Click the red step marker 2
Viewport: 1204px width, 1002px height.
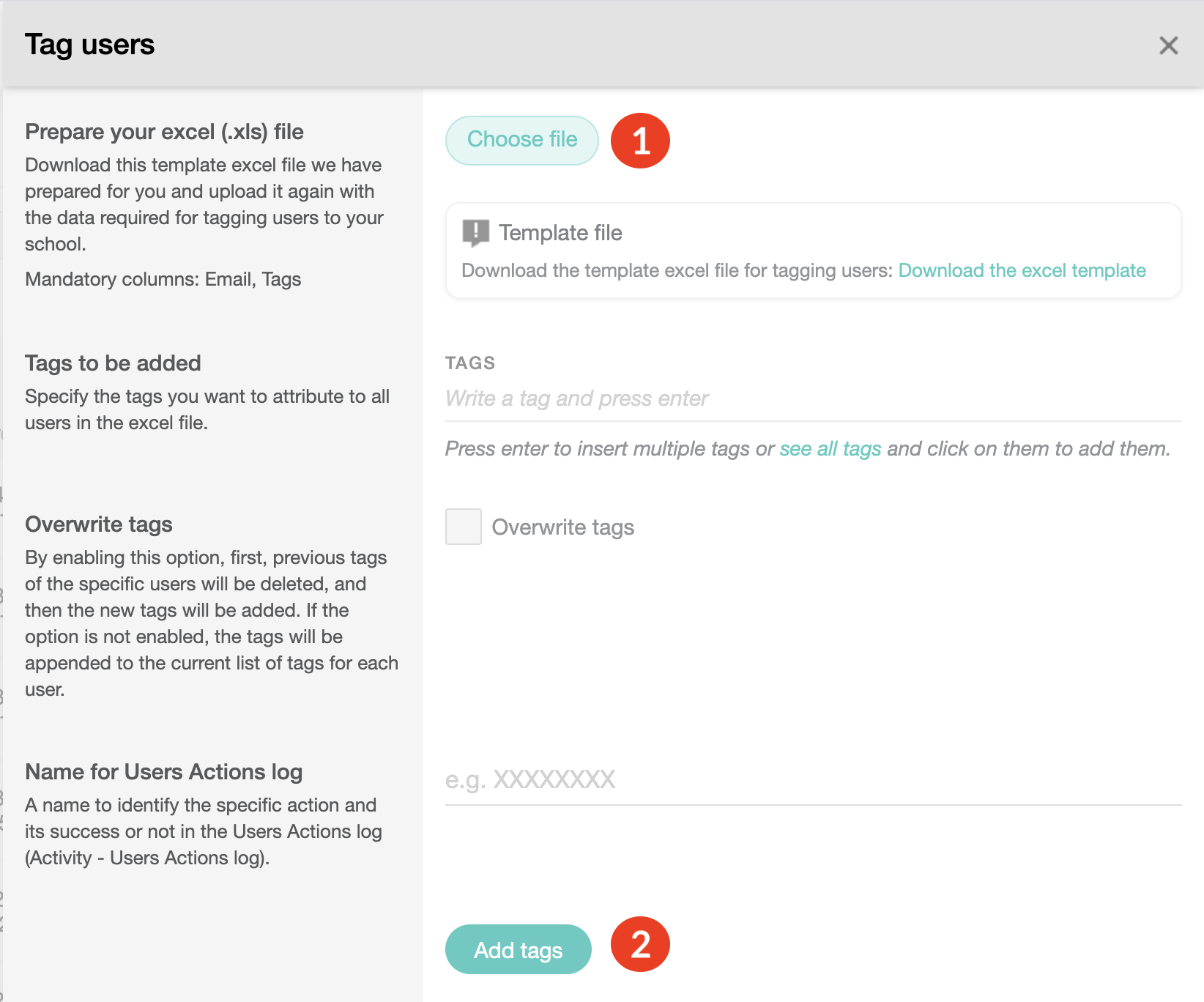coord(639,945)
